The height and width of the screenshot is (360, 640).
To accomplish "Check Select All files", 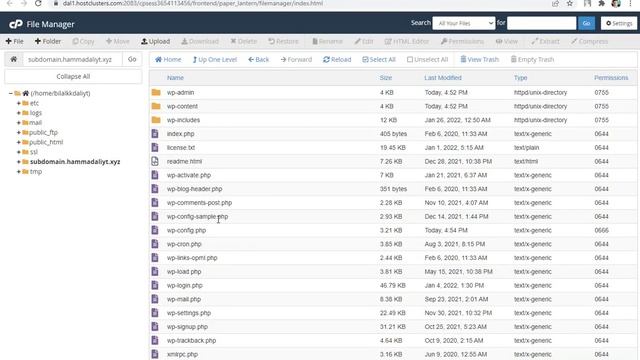I will tap(379, 60).
